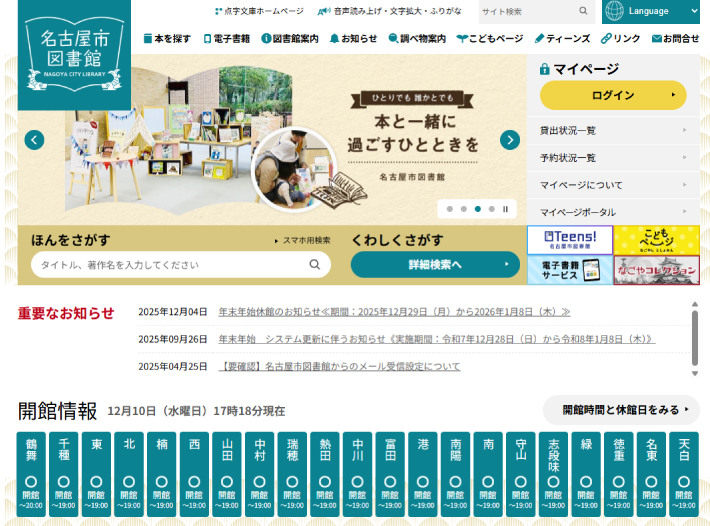Go to previous carousel slide arrow
The width and height of the screenshot is (710, 526).
(34, 140)
